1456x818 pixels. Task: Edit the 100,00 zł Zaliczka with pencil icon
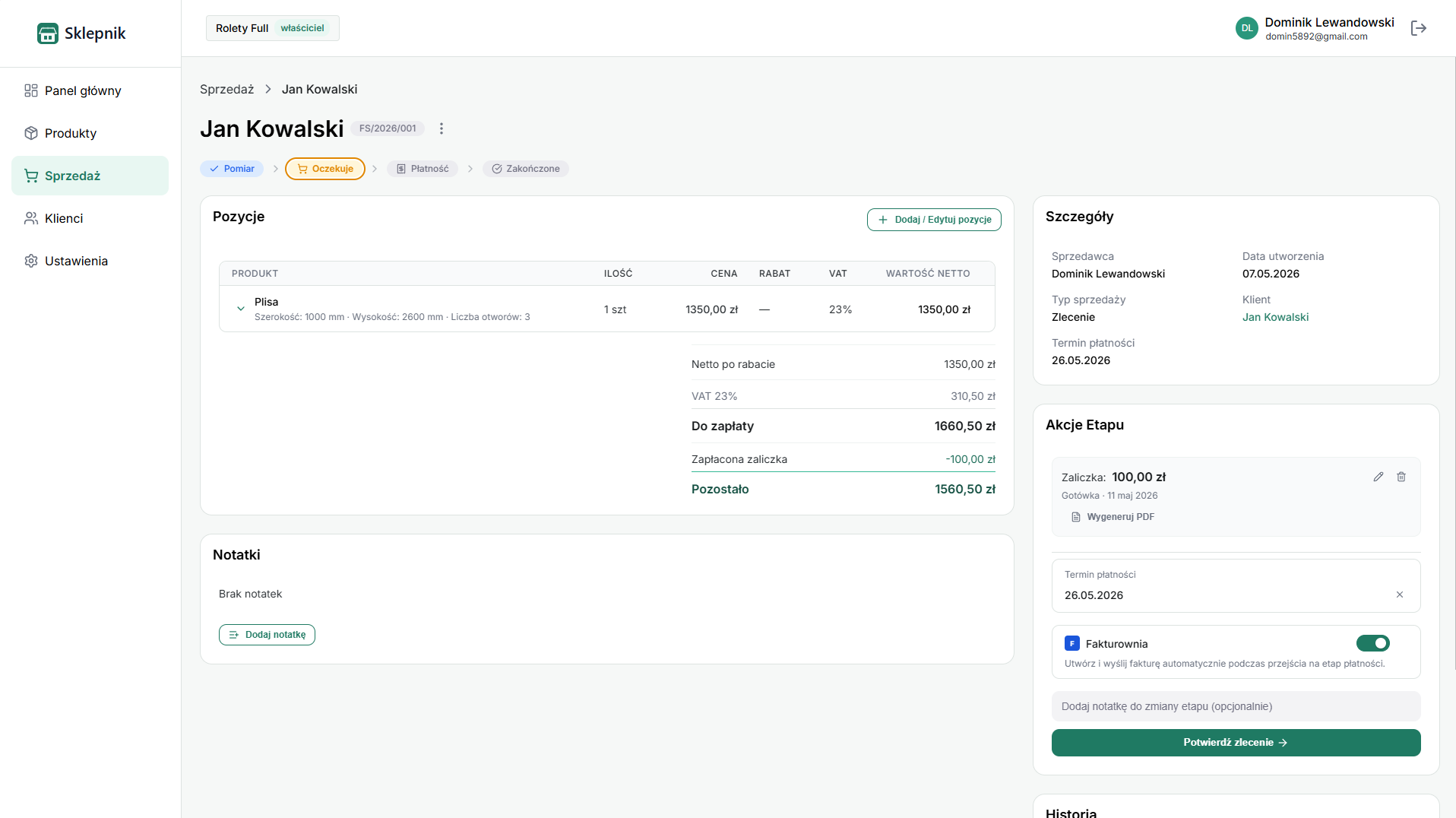[1378, 477]
